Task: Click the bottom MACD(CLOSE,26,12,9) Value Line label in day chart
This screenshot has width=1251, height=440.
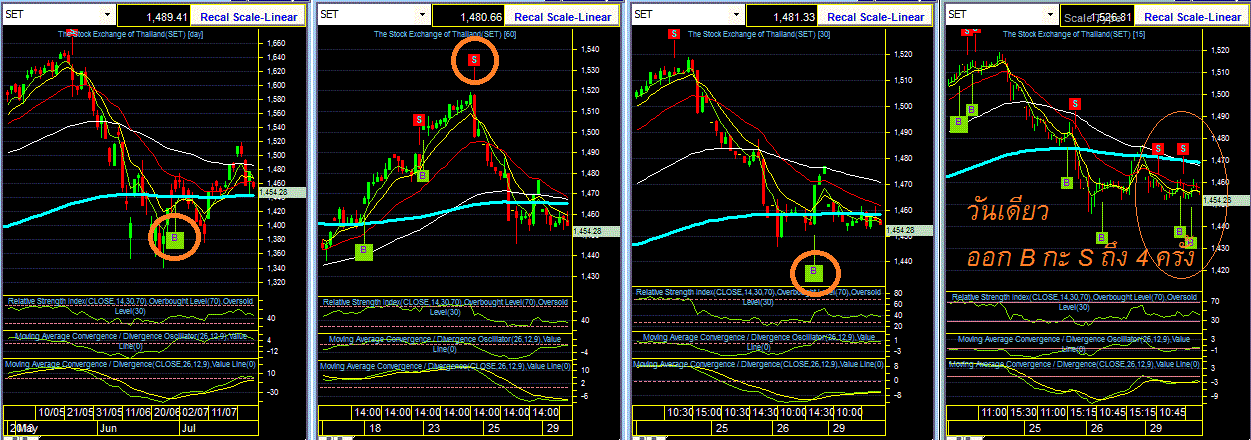Action: point(130,365)
